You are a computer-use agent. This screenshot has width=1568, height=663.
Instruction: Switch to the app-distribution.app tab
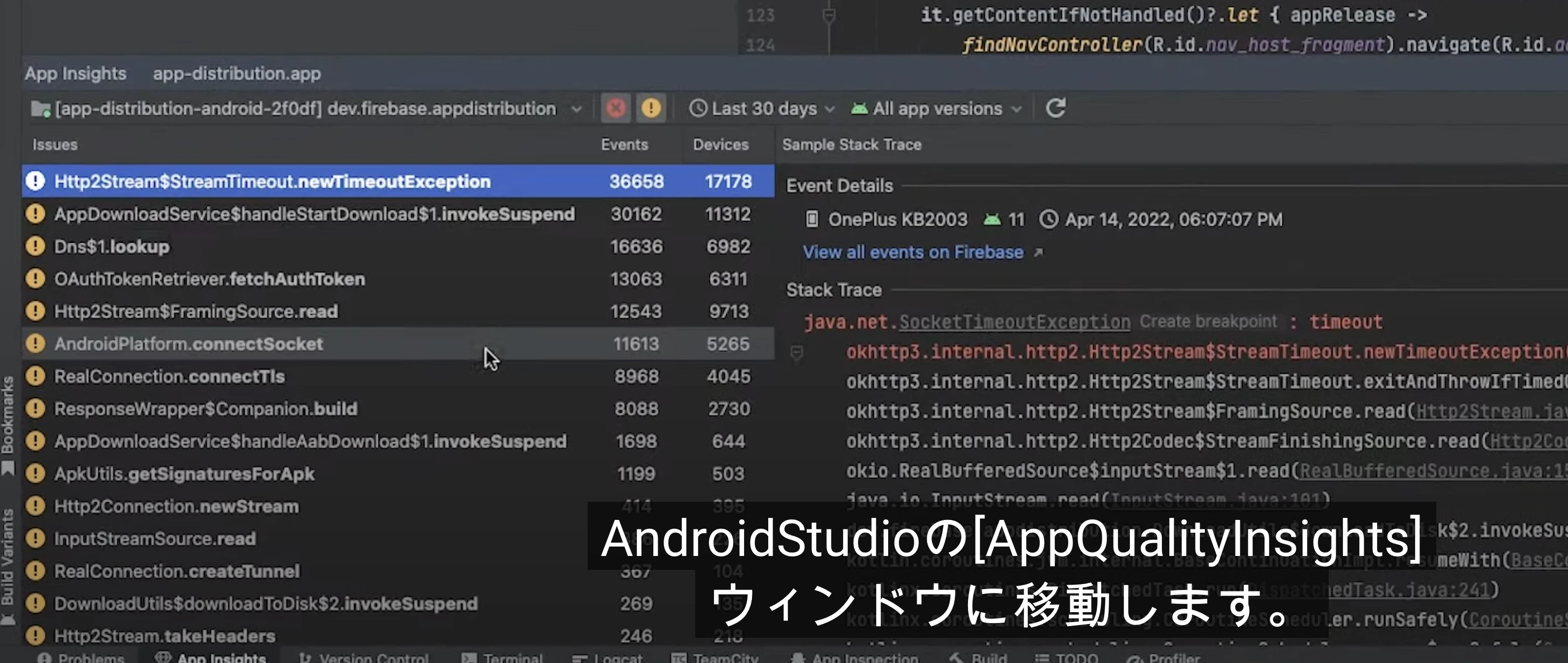point(237,74)
